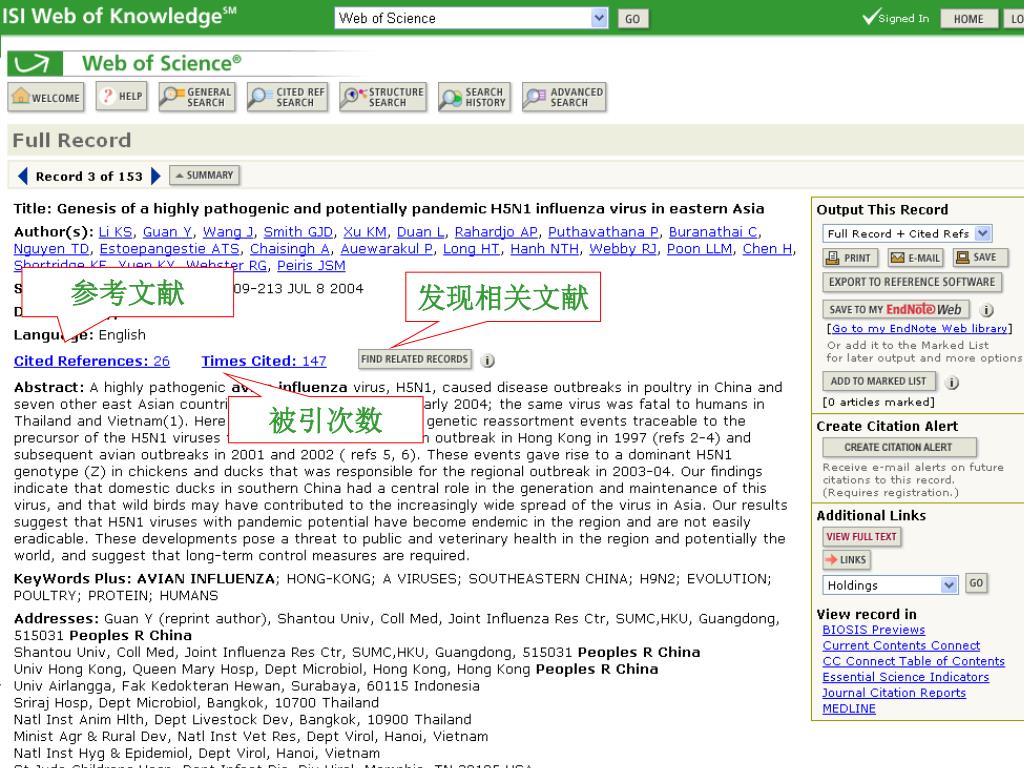The image size is (1024, 768).
Task: Click Find Related Records
Action: click(x=415, y=359)
